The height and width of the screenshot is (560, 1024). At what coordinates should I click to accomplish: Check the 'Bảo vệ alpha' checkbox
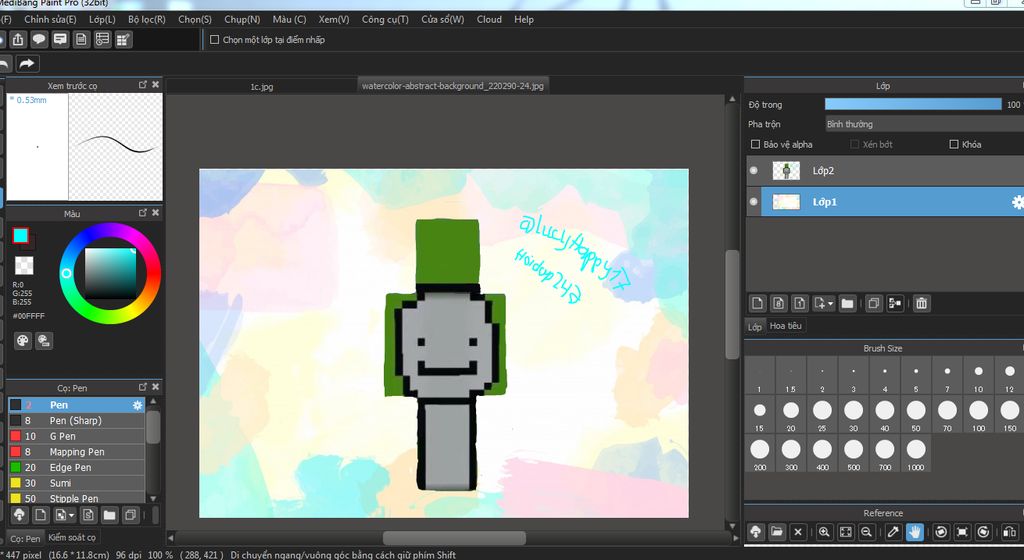[x=756, y=144]
